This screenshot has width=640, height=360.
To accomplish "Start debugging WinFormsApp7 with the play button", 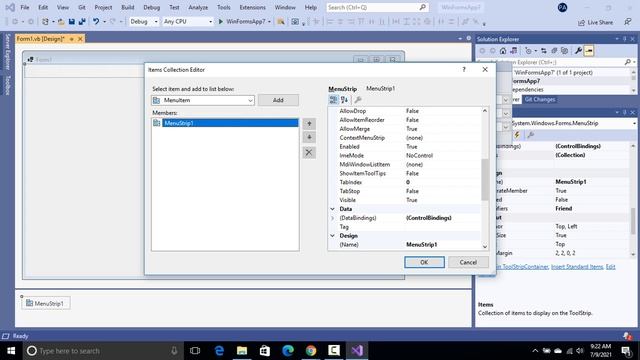I will pyautogui.click(x=220, y=22).
